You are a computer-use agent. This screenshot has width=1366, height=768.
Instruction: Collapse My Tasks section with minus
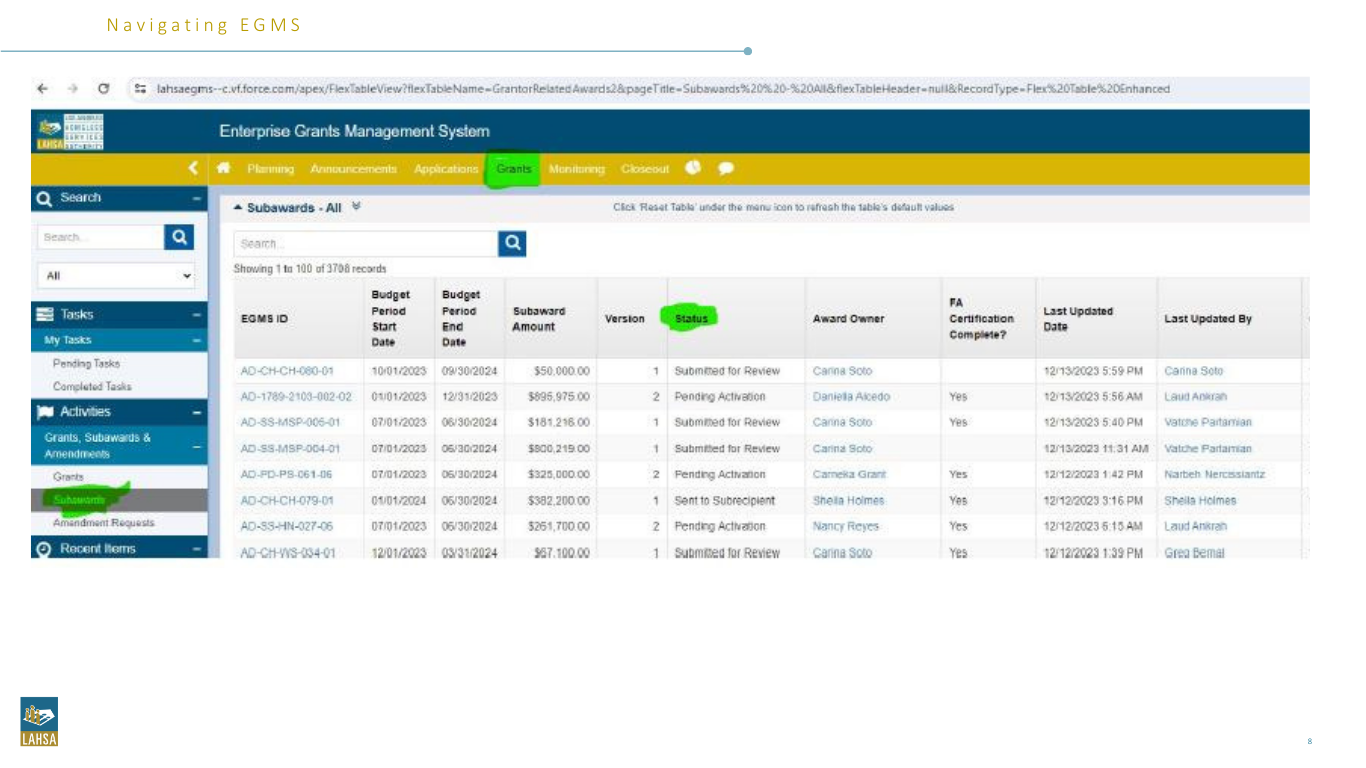[196, 340]
